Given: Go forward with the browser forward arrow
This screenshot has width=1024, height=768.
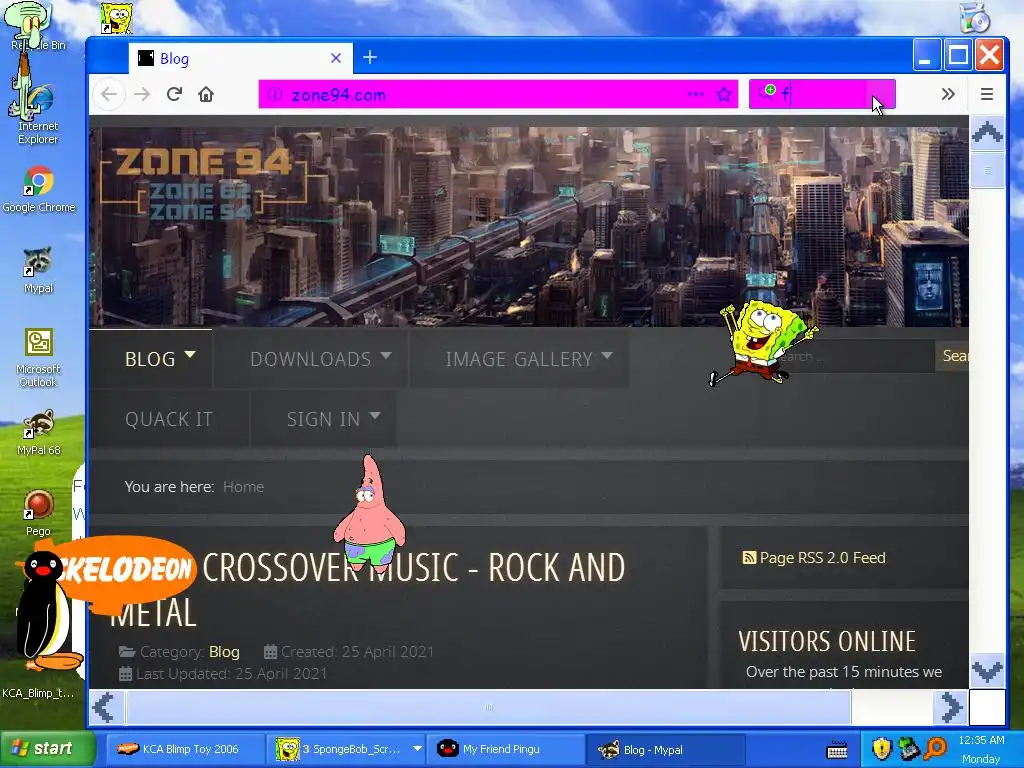Looking at the screenshot, I should click(x=142, y=94).
